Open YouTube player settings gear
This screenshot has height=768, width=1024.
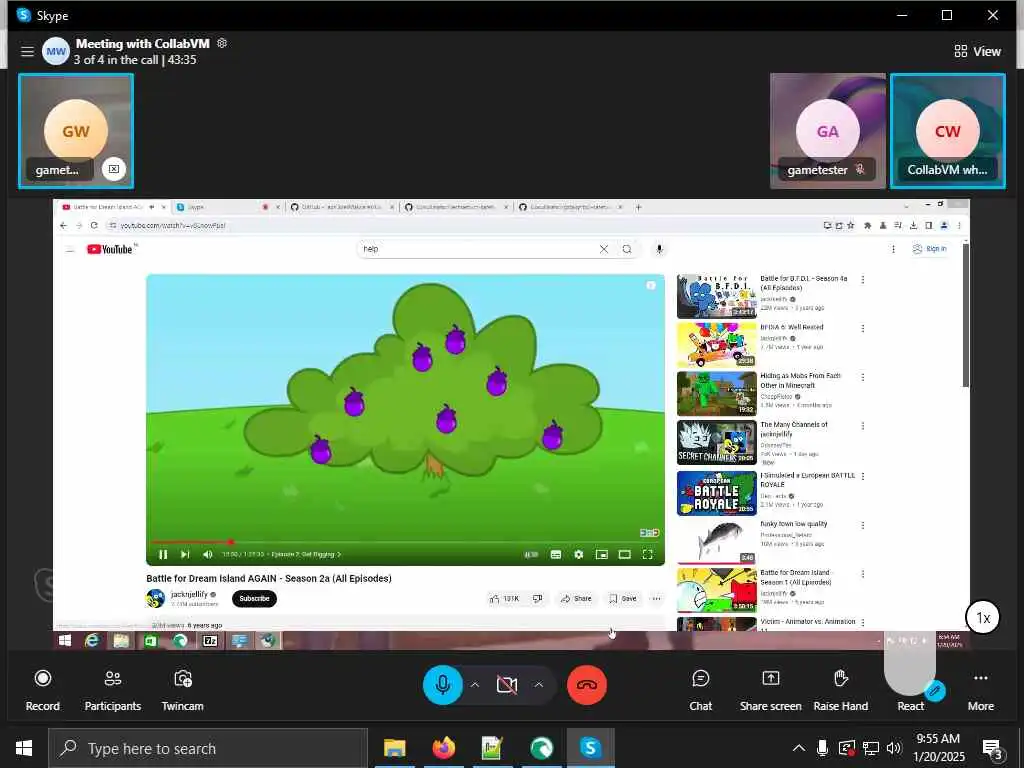coord(579,554)
